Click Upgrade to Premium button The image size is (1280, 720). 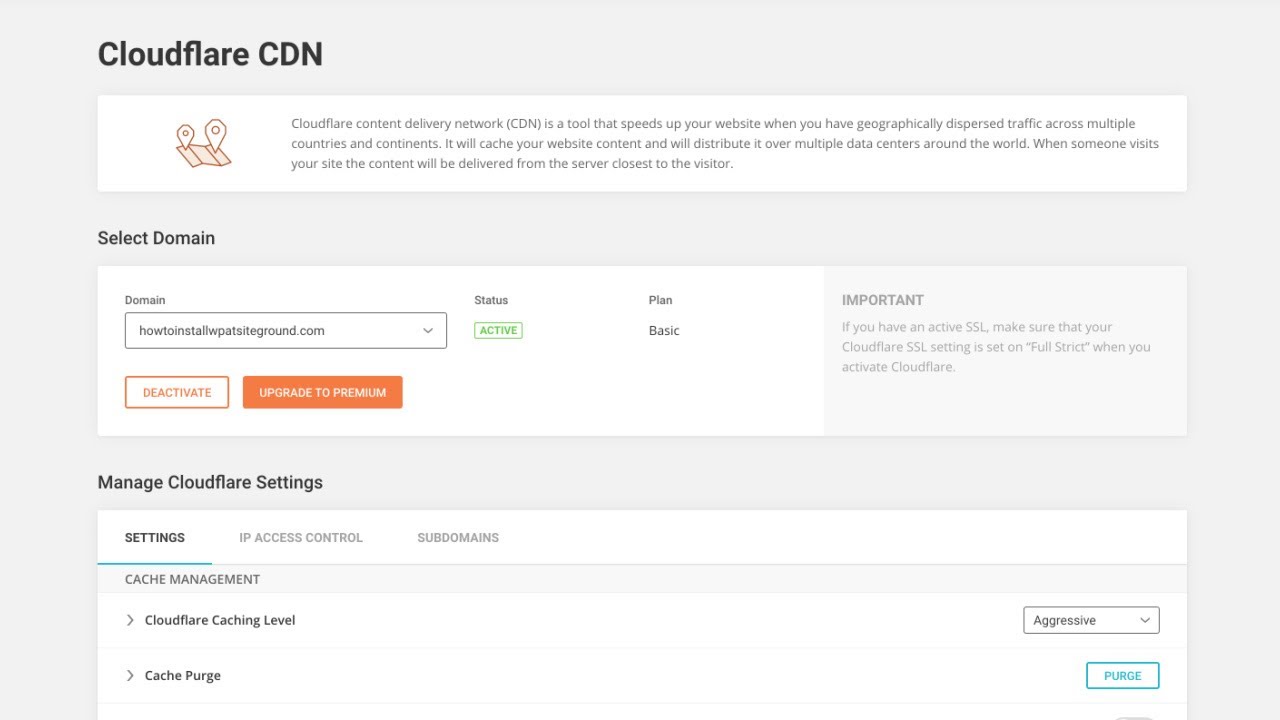(x=323, y=393)
